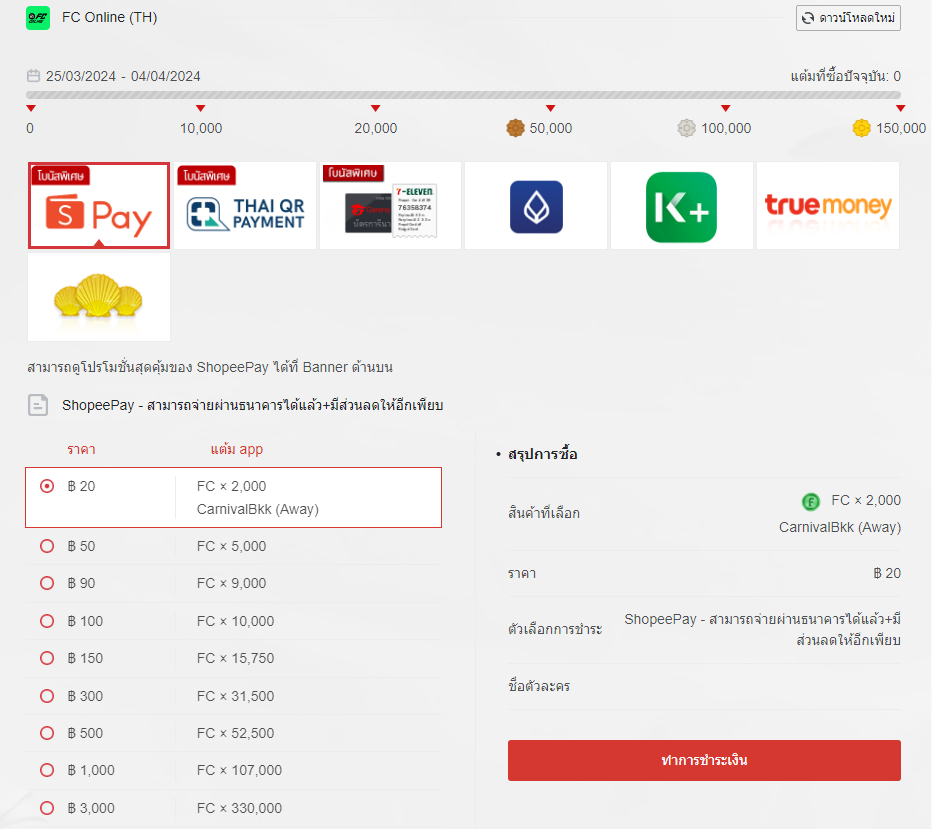The height and width of the screenshot is (829, 933).
Task: Select the ฿ 100 radio option
Action: pyautogui.click(x=47, y=621)
